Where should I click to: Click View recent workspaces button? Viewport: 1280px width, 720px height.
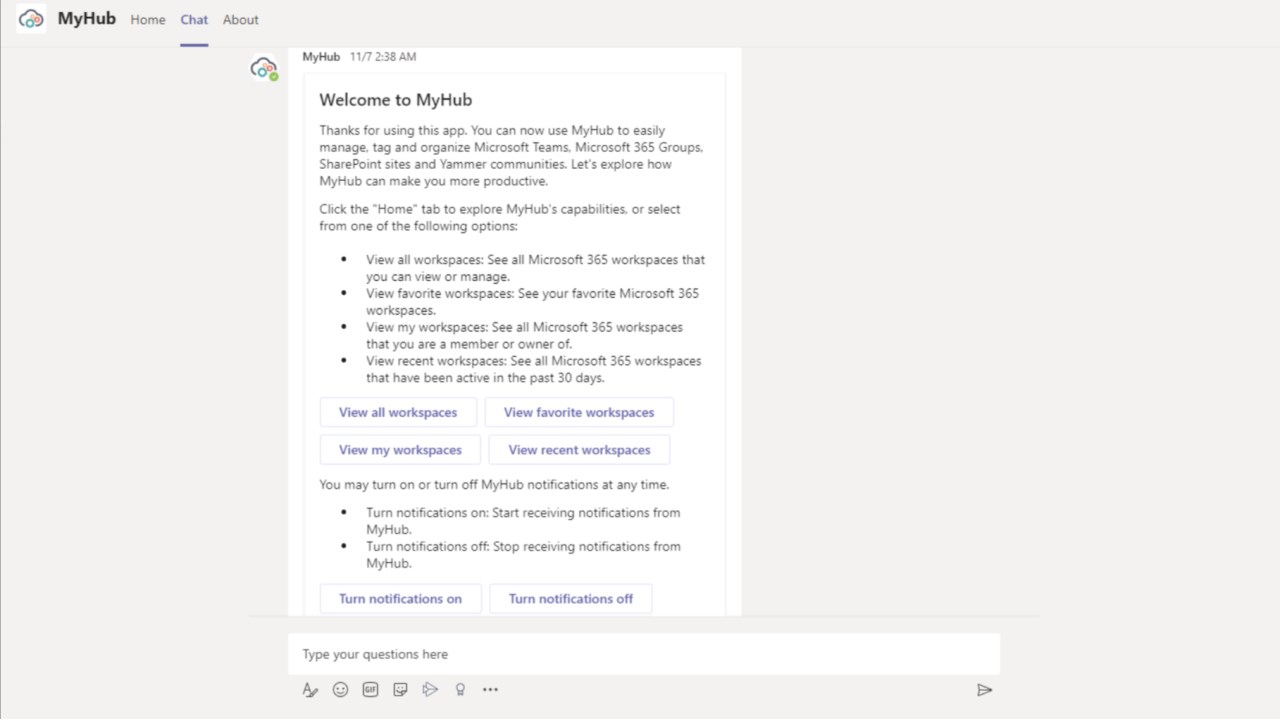(579, 450)
